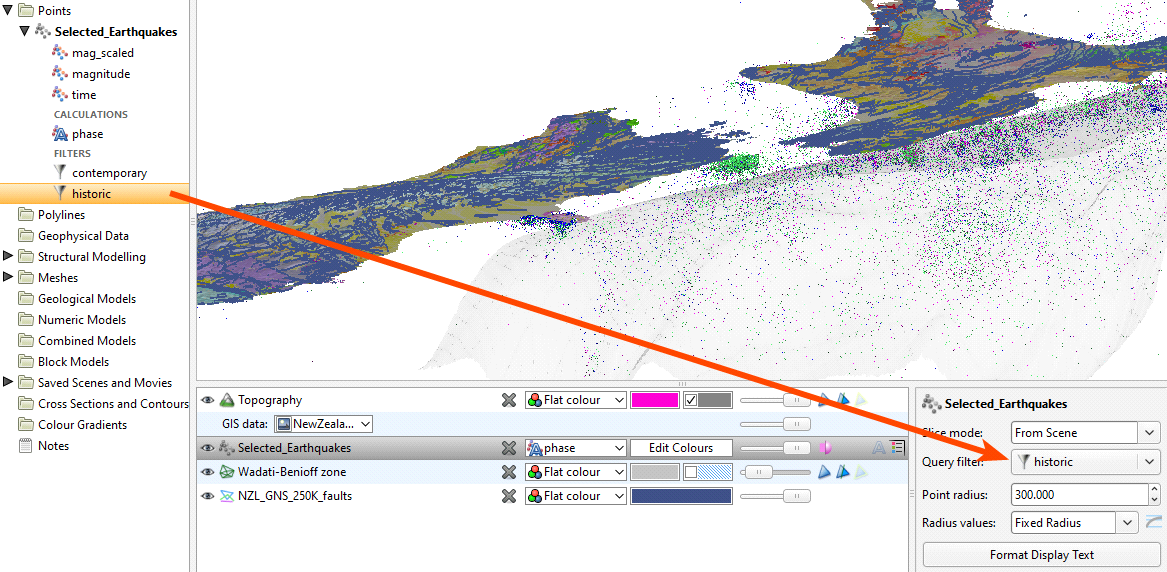Hide NZL_GNS_250K_faults using its eye icon

(207, 495)
